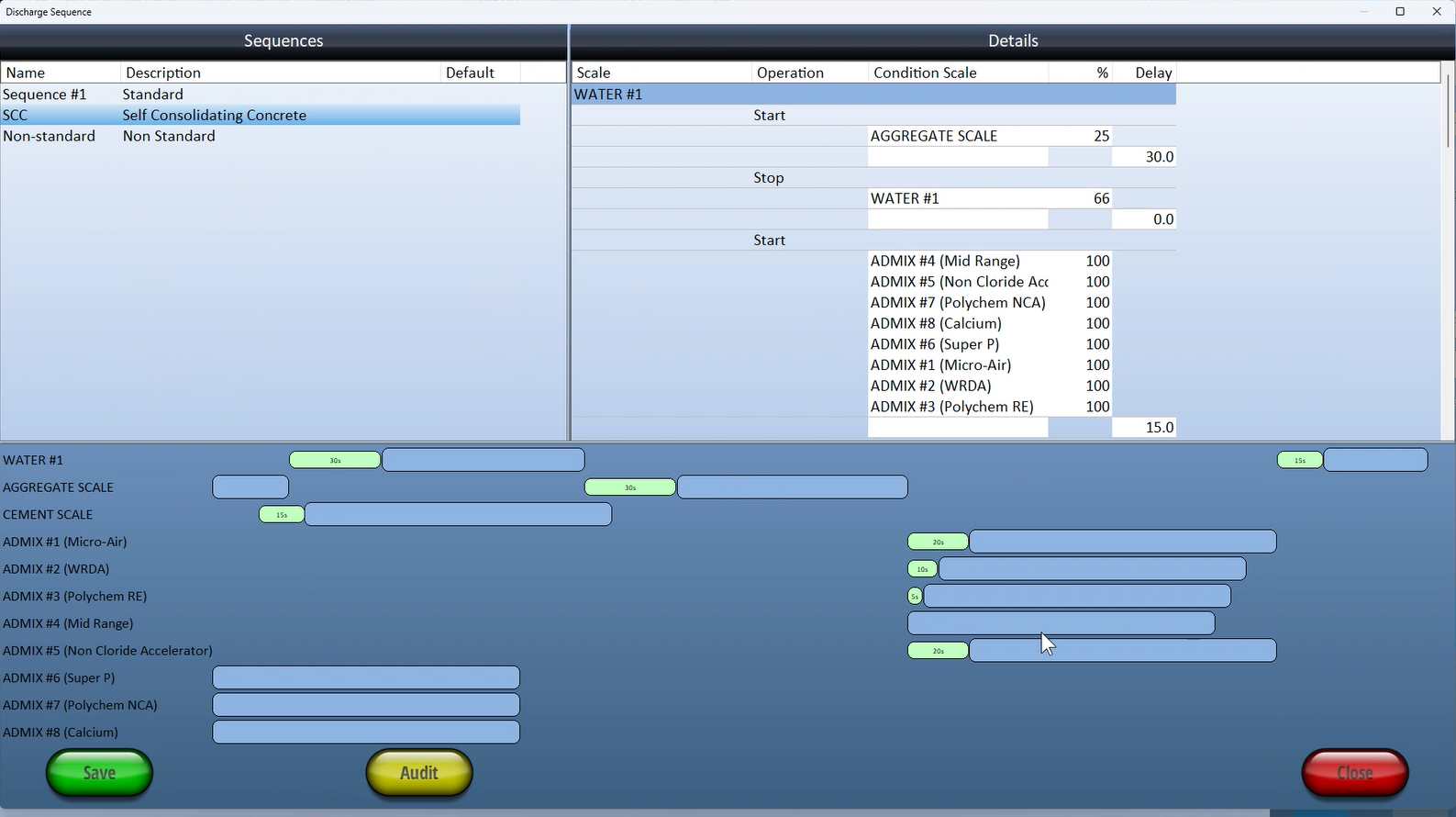Select the SCC sequence row
The width and height of the screenshot is (1456, 817).
pyautogui.click(x=261, y=115)
